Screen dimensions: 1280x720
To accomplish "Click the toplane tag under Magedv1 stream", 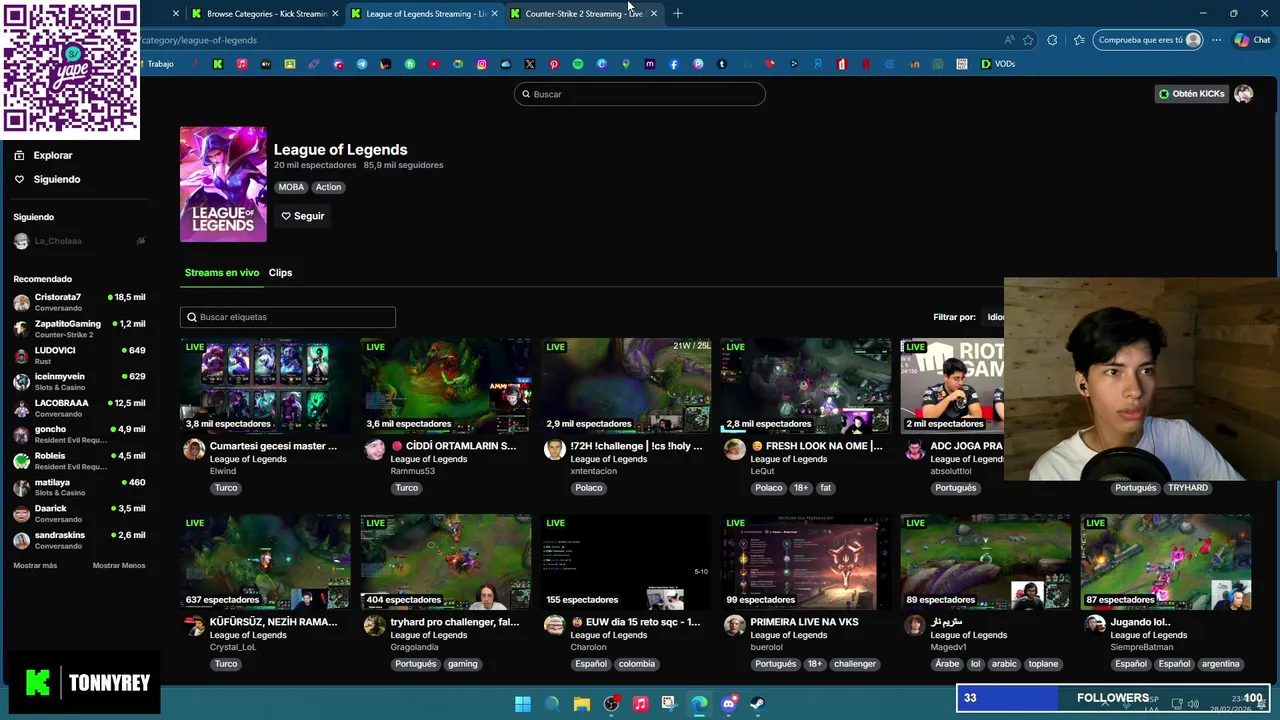I will coord(1043,664).
